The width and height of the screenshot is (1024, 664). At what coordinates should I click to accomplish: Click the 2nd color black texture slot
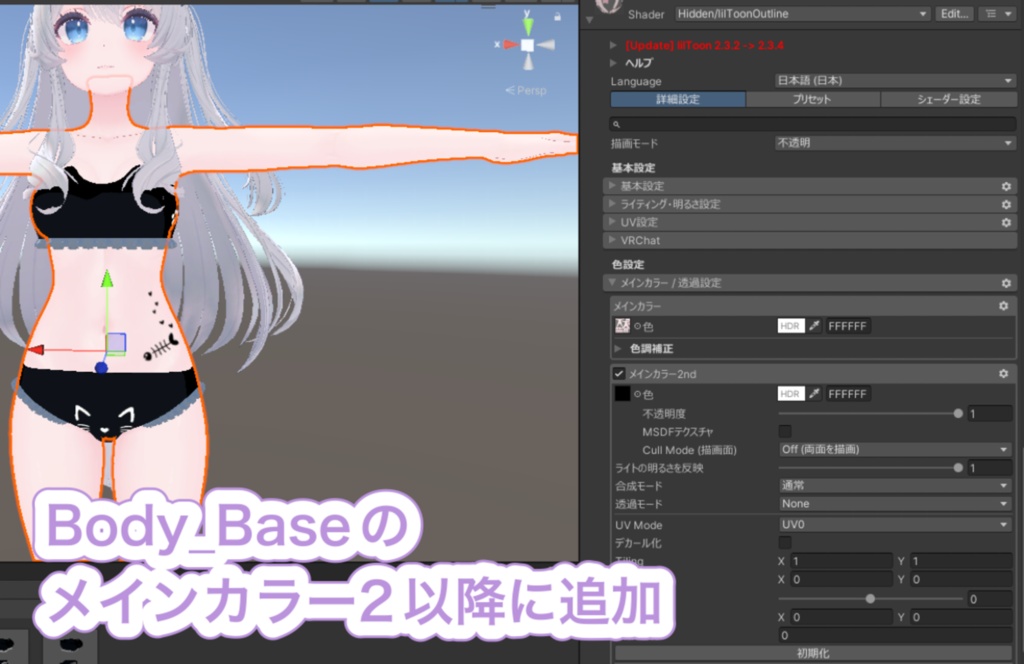pos(622,394)
